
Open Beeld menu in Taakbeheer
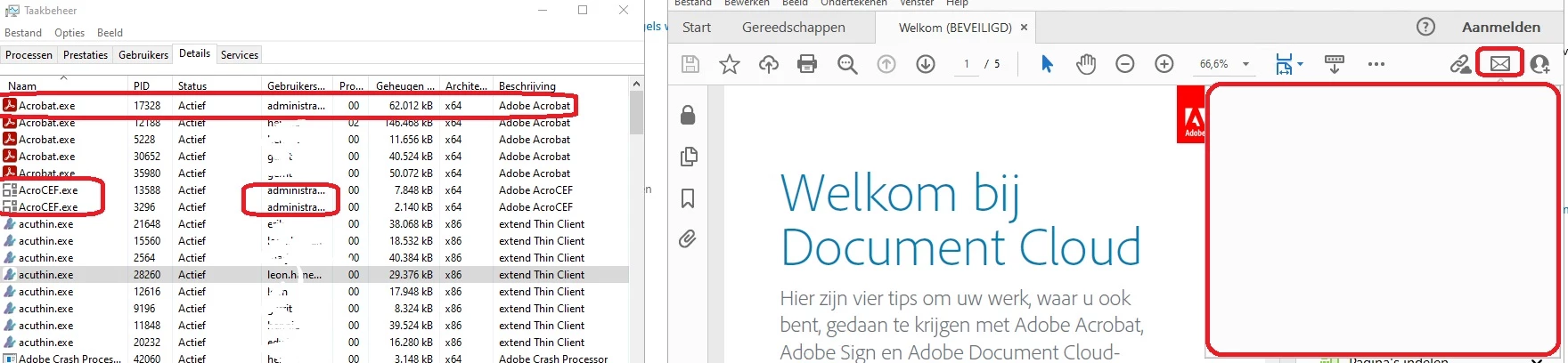pos(110,33)
